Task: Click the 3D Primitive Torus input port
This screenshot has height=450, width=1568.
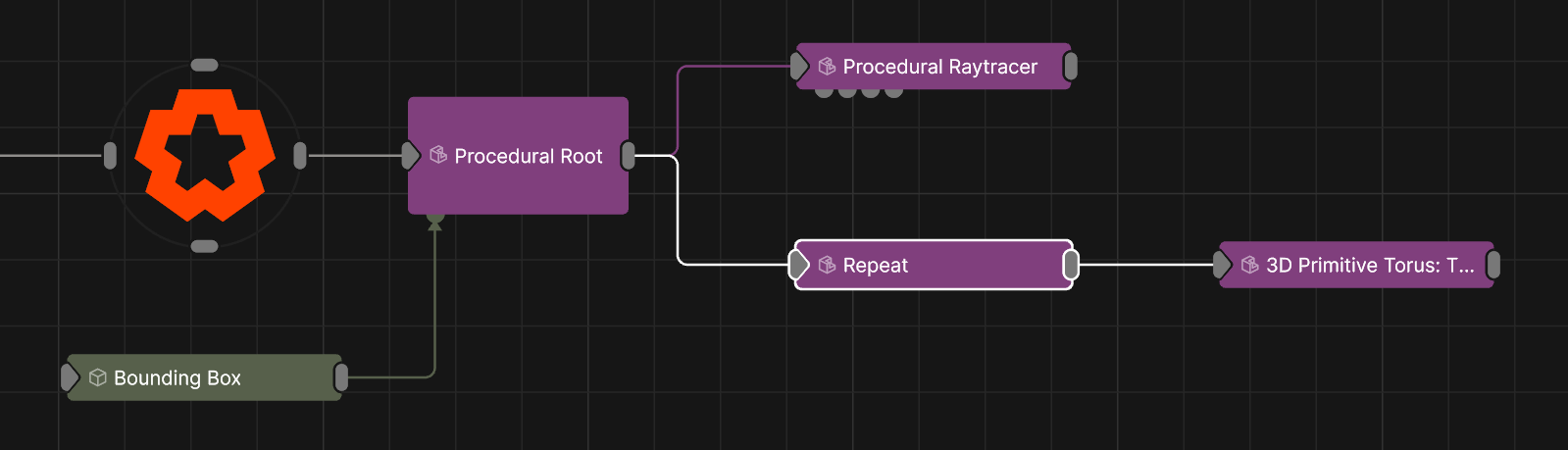Action: click(x=1222, y=265)
